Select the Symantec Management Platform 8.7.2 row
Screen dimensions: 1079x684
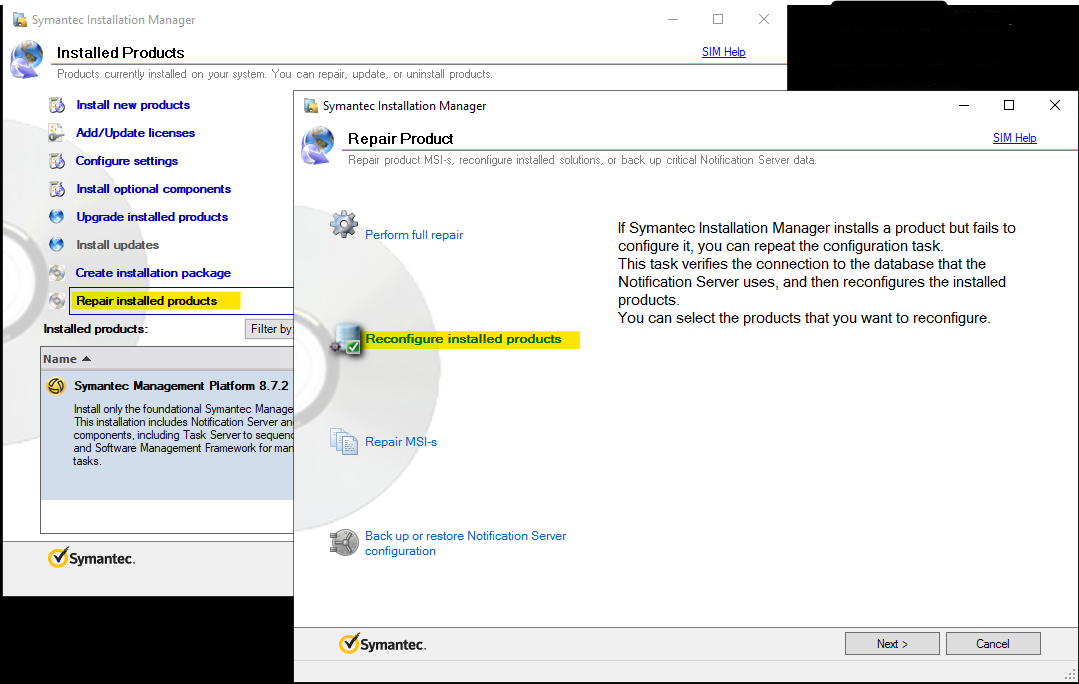click(x=167, y=435)
